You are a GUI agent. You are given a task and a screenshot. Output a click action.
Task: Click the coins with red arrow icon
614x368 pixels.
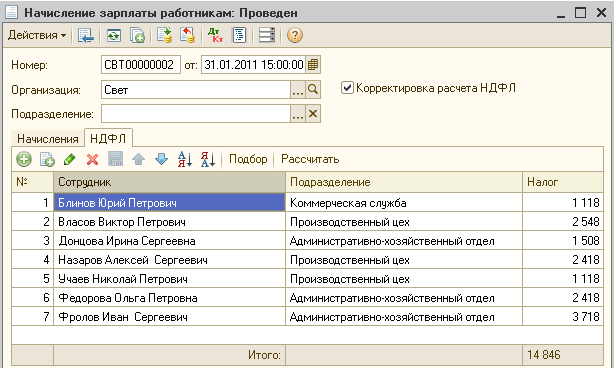tap(188, 35)
